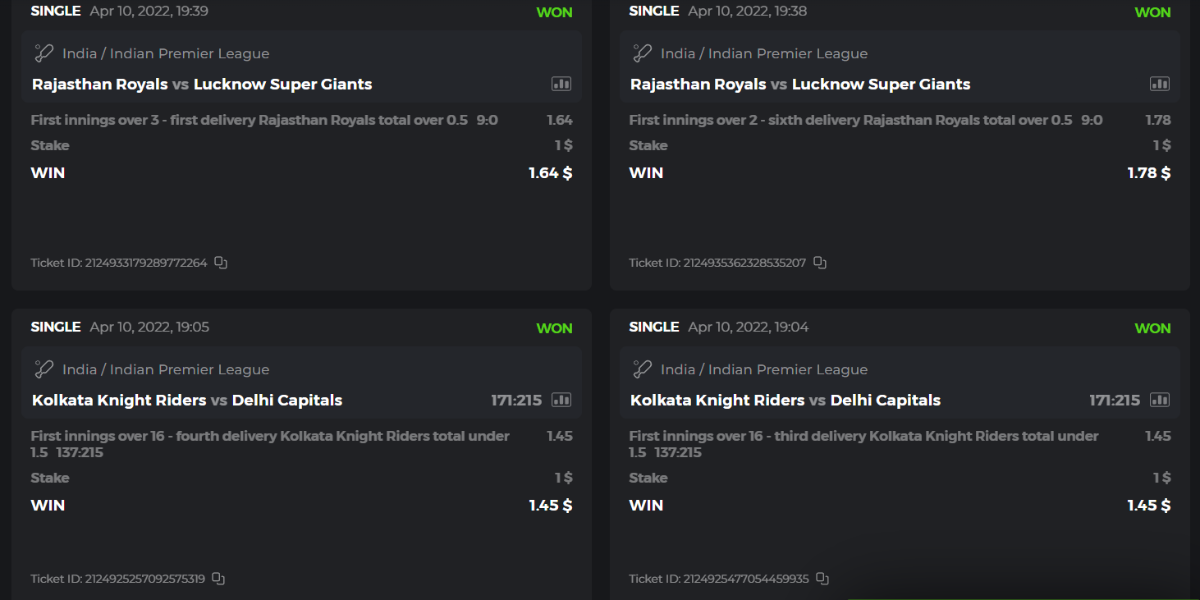
Task: Click the 171:215 score on the 19:05 bet
Action: pos(516,400)
